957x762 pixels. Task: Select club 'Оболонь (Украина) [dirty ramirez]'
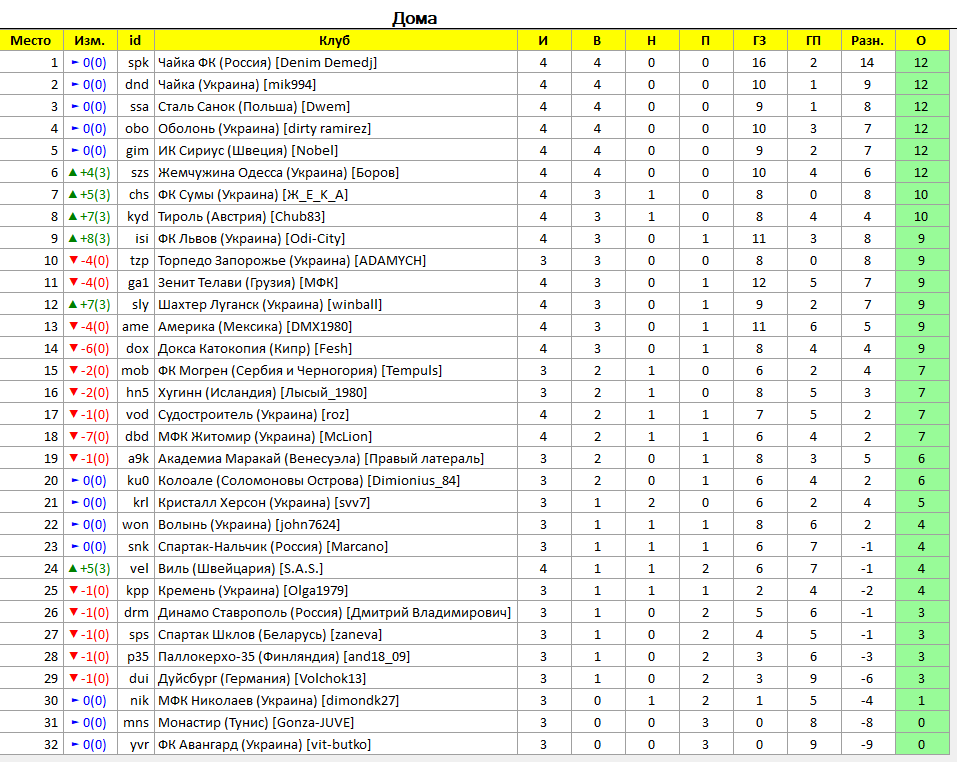pyautogui.click(x=264, y=129)
